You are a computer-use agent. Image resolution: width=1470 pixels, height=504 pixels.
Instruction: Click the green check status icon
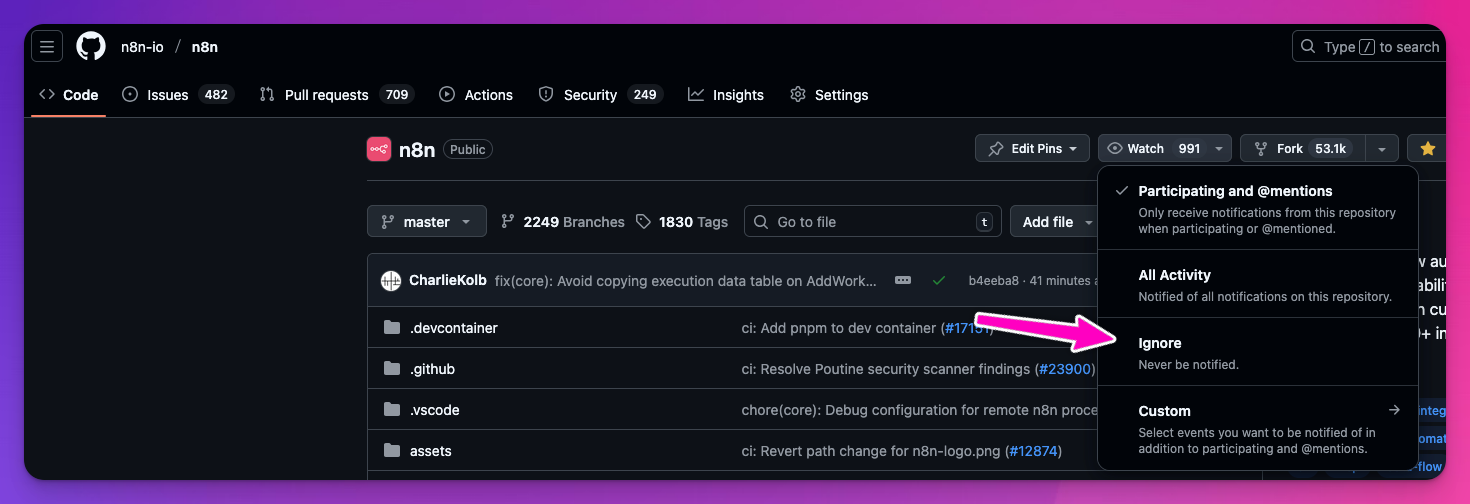[x=939, y=281]
